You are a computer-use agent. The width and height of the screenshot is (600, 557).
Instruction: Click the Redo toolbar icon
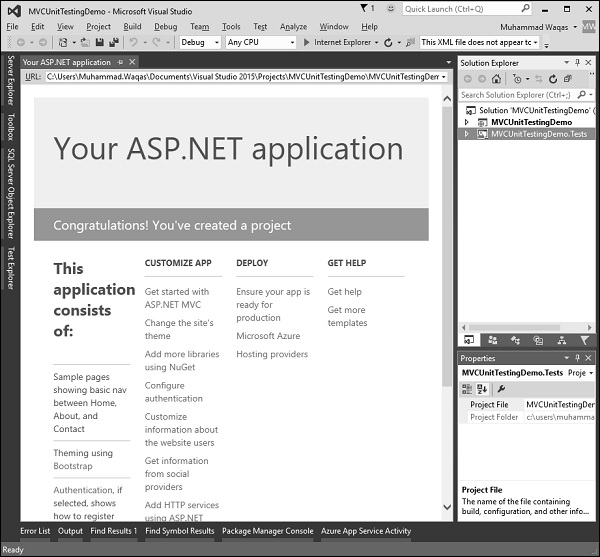coord(157,42)
